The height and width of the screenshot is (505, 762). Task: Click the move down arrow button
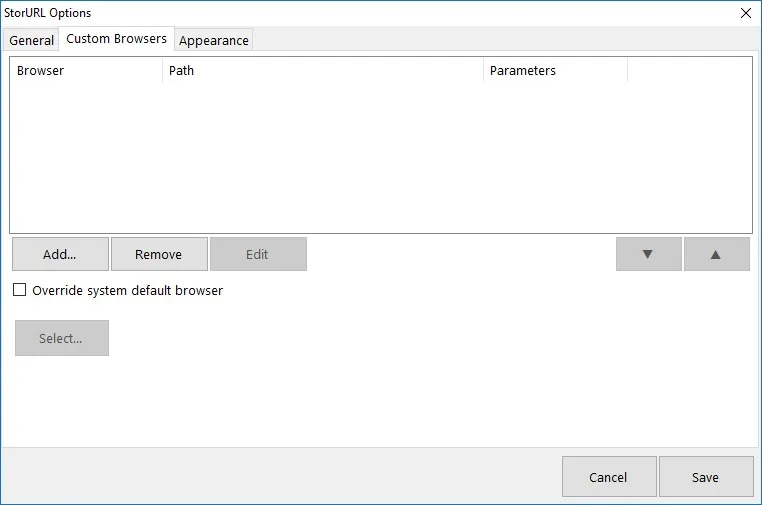click(x=648, y=254)
